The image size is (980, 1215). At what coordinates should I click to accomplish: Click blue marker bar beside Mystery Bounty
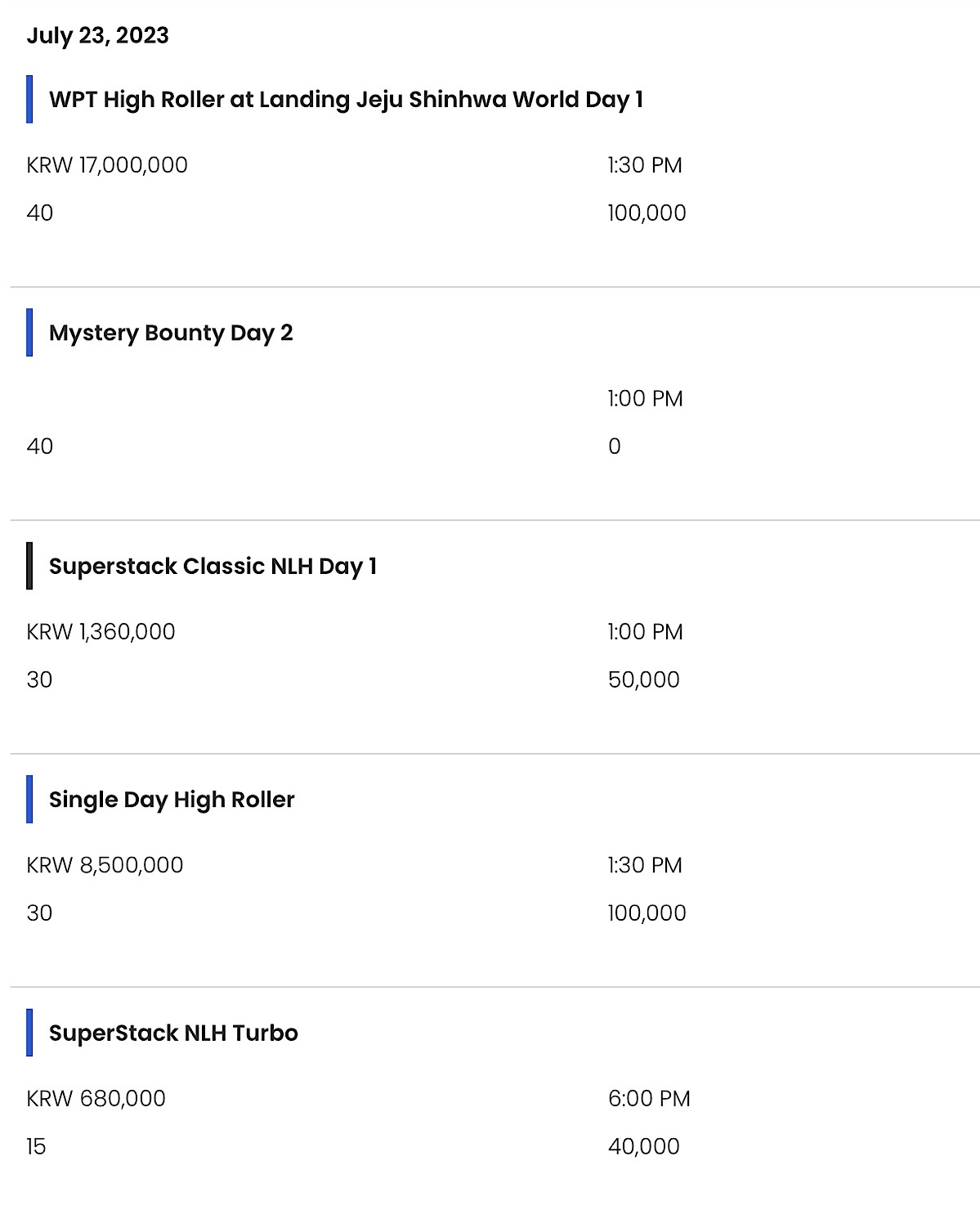tap(29, 332)
